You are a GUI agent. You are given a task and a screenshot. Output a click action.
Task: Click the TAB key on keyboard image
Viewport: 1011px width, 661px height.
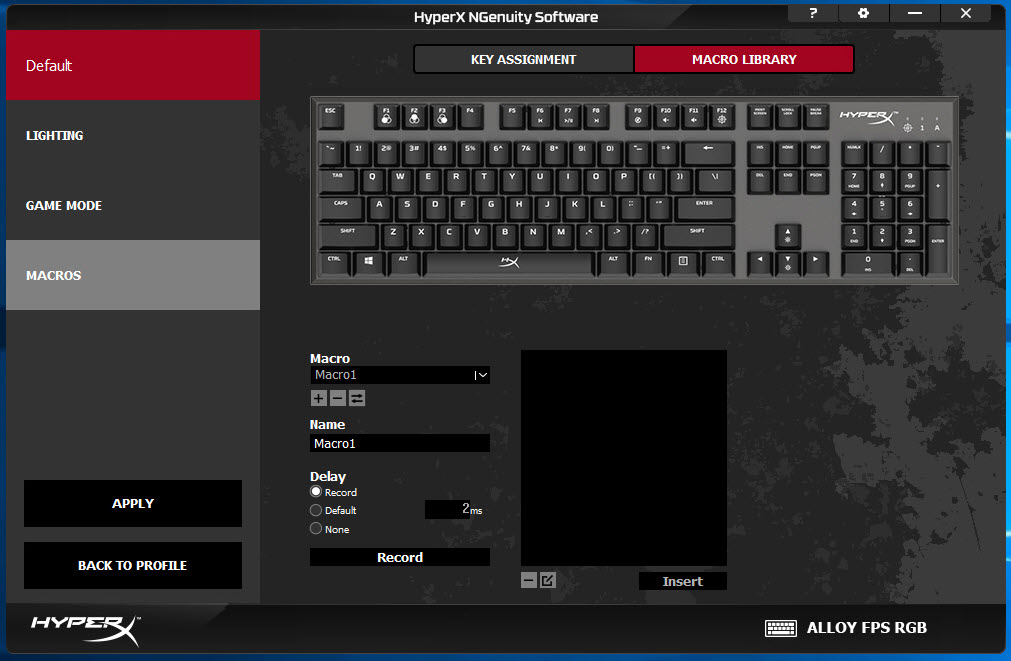[x=338, y=181]
